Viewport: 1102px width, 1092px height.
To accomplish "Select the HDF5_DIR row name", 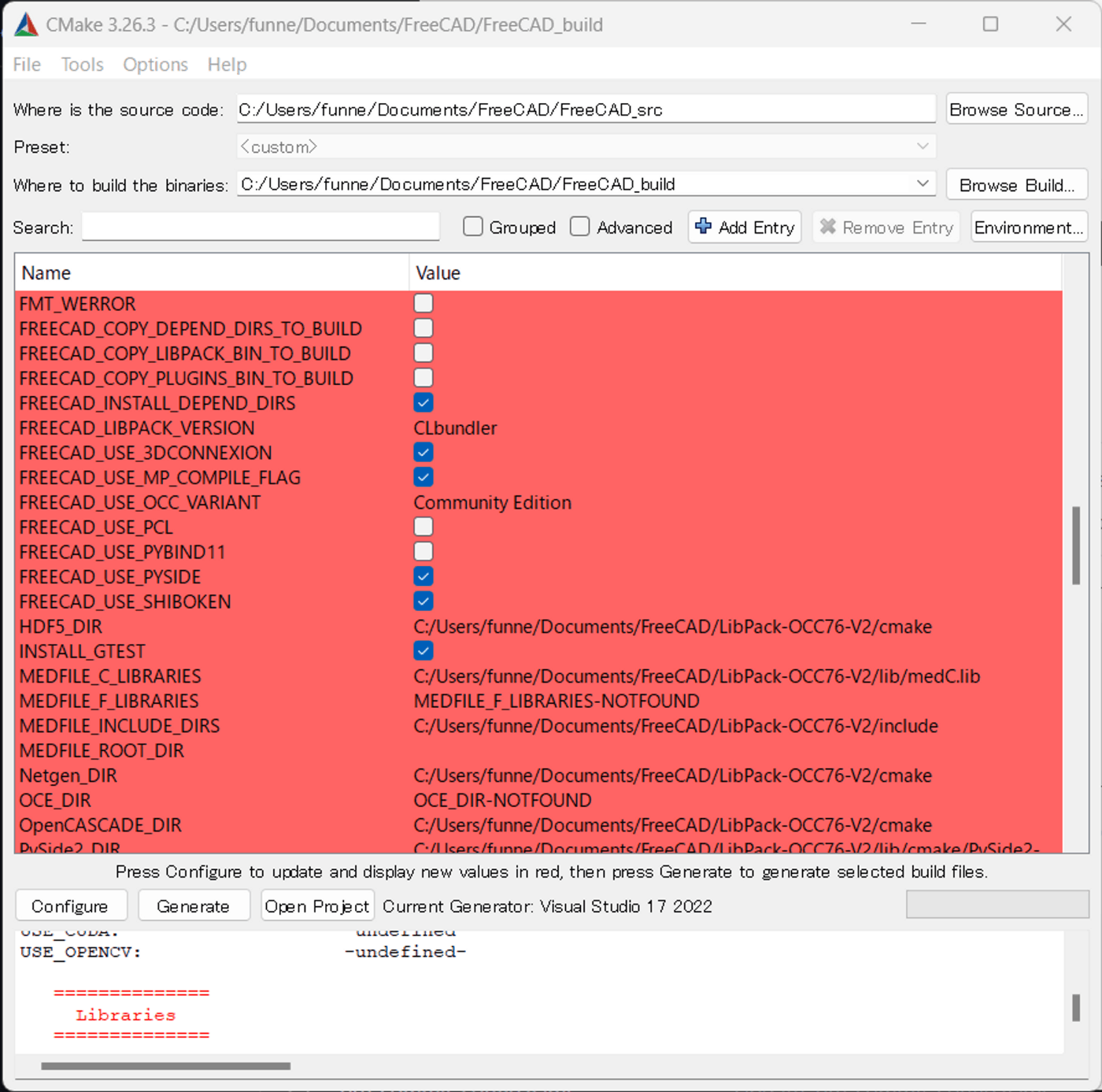I will pyautogui.click(x=61, y=627).
